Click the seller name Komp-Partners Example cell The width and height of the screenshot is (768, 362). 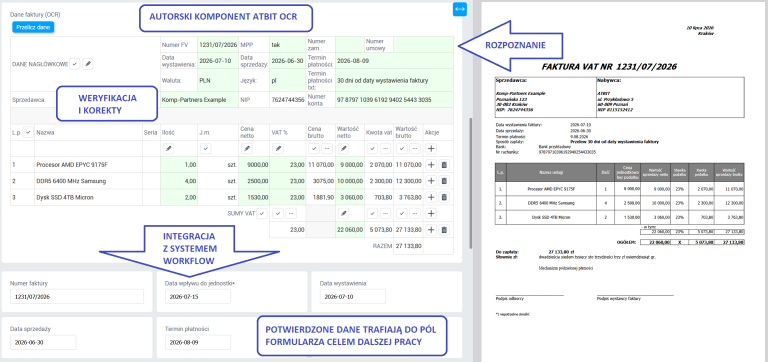click(x=198, y=99)
